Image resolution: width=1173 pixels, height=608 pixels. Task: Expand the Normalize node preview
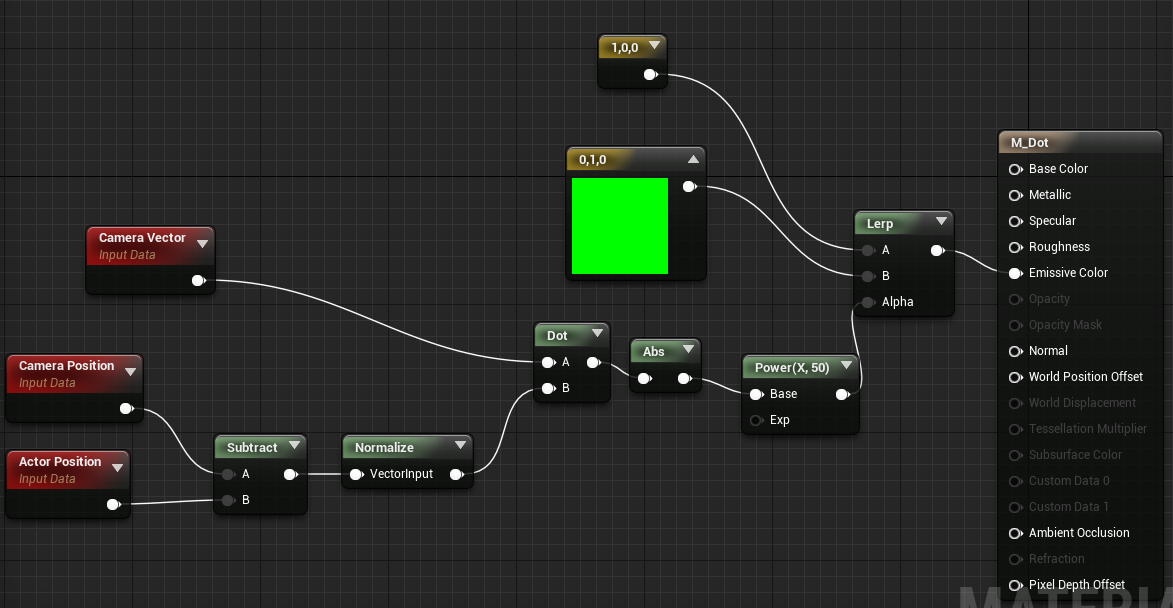(461, 446)
